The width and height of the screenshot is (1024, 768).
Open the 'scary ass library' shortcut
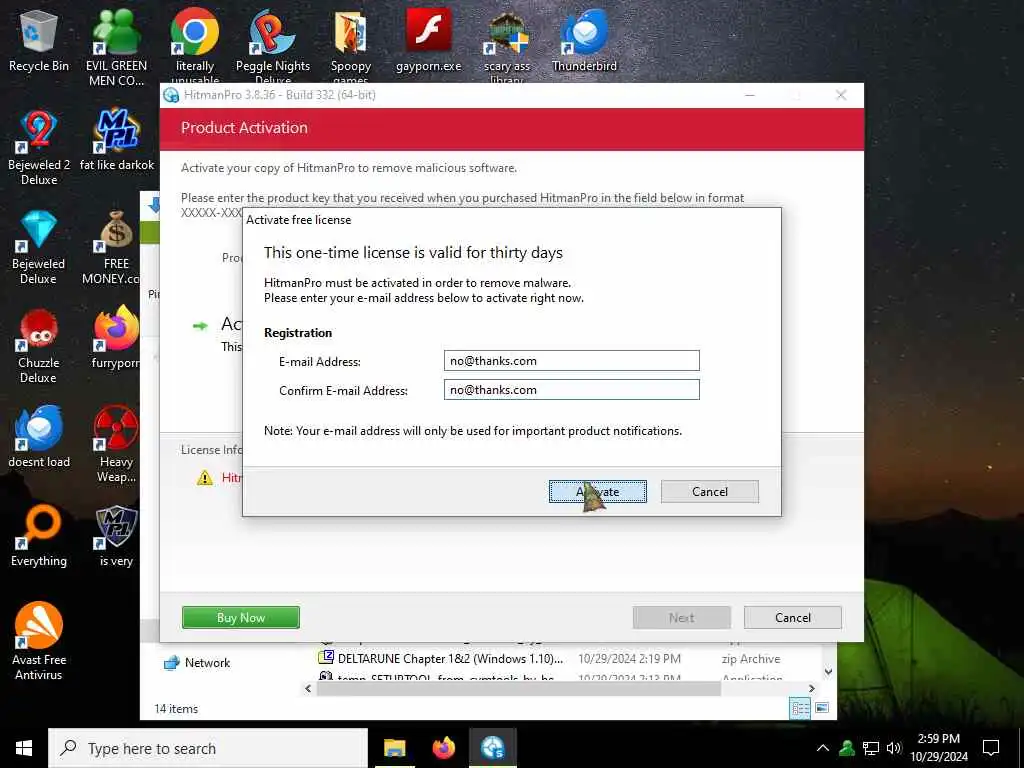[507, 46]
